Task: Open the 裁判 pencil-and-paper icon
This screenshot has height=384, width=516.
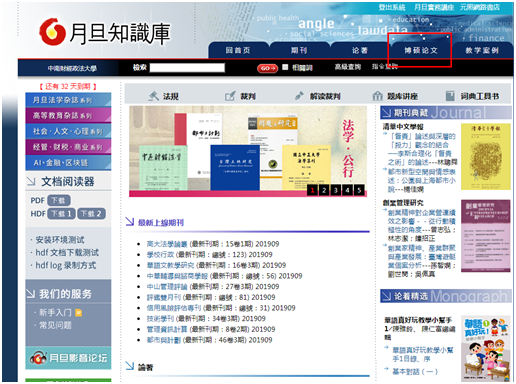Action: point(230,96)
